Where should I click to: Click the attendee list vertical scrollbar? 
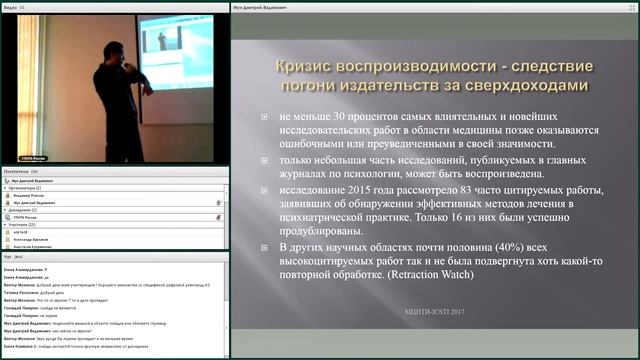[227, 216]
